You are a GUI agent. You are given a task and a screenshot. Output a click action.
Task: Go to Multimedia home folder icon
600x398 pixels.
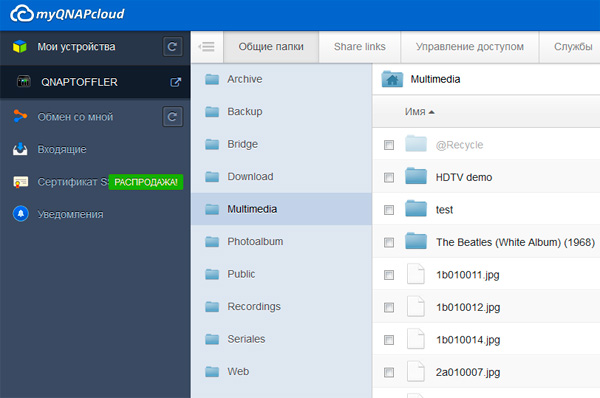pos(392,79)
